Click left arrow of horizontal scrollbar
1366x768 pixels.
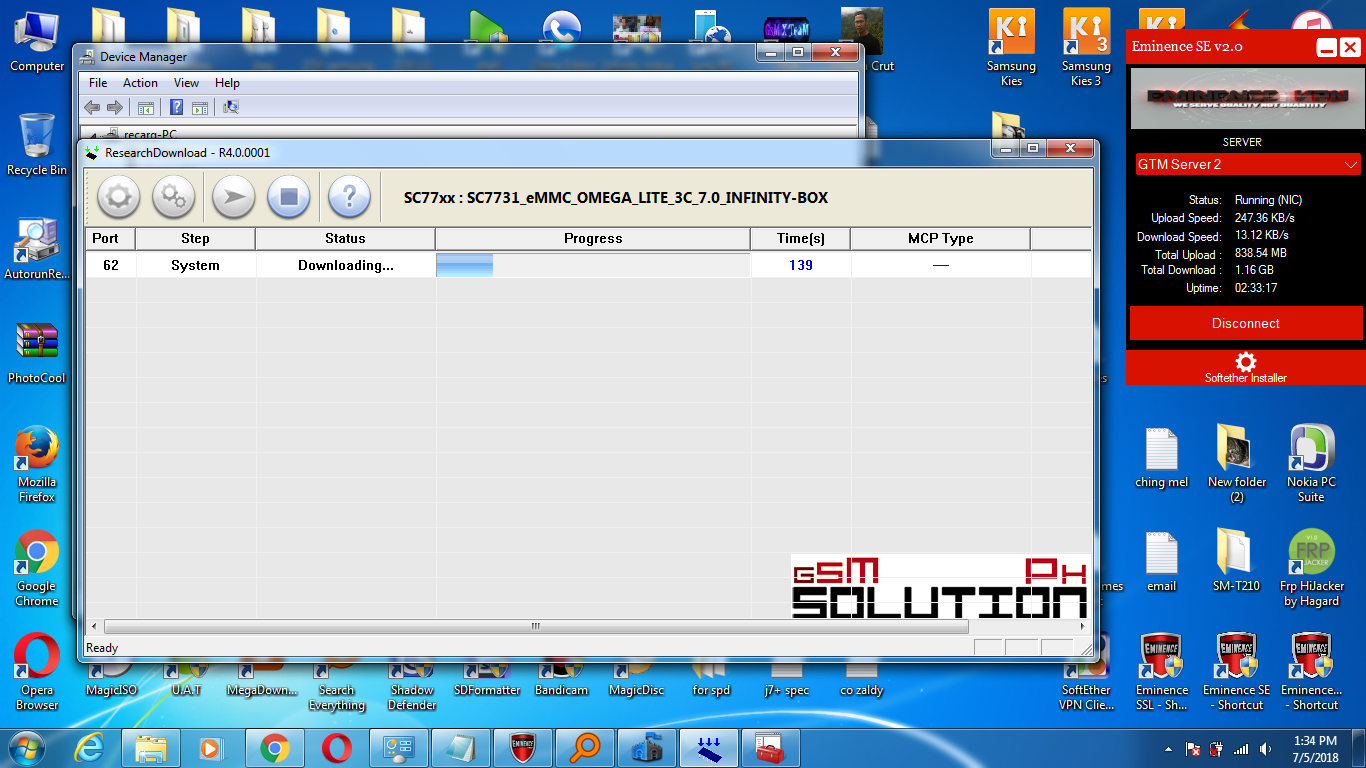[x=95, y=626]
